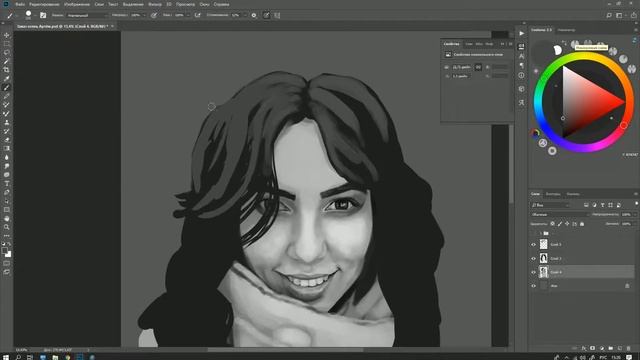Select the Crop tool
Screen dimensions: 640x360
click(x=7, y=70)
